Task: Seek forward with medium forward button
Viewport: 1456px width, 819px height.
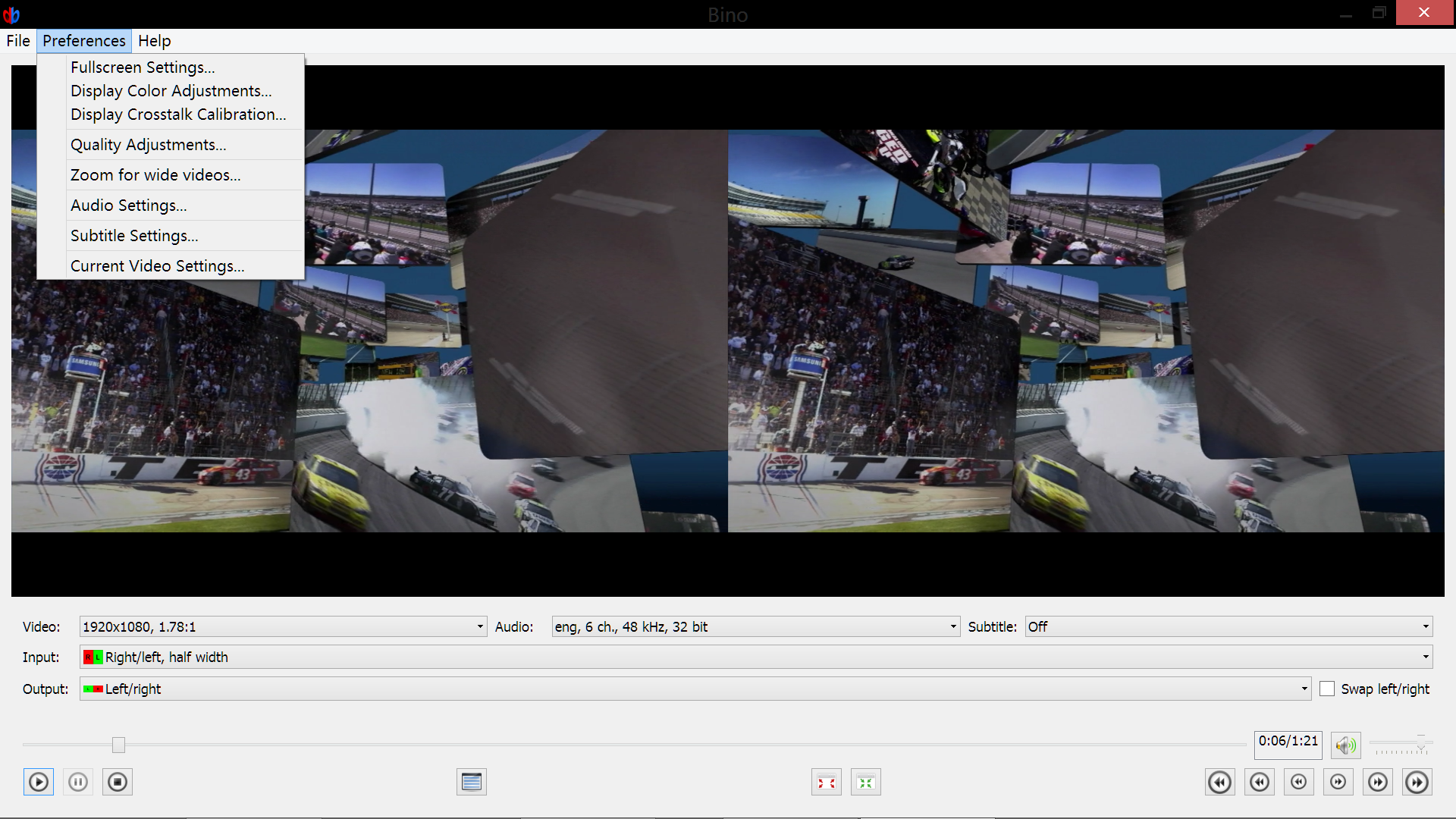Action: tap(1378, 782)
